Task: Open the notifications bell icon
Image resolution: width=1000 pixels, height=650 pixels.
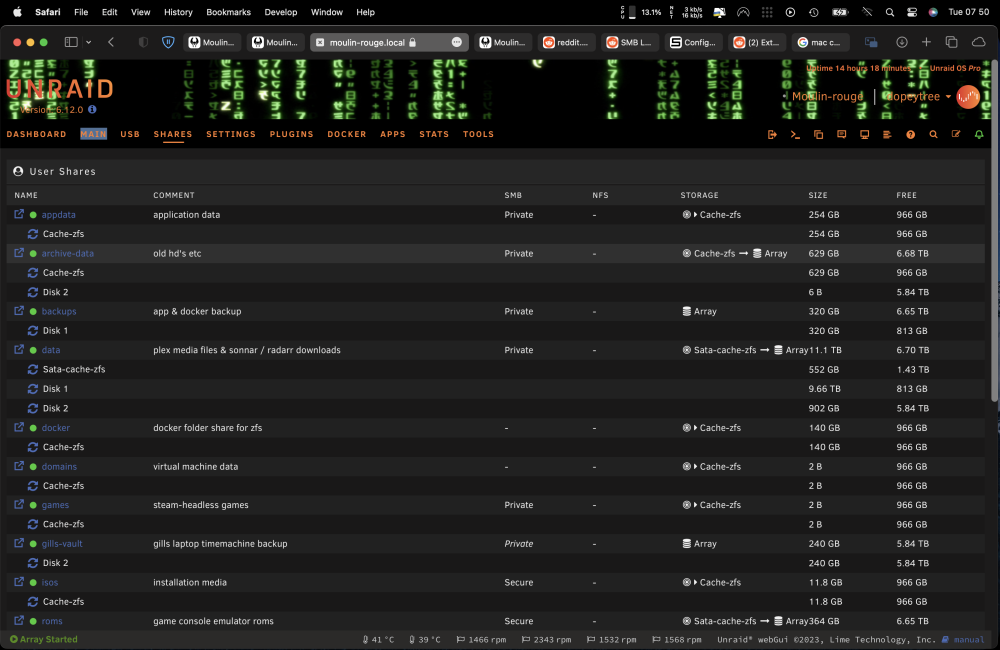Action: (979, 135)
